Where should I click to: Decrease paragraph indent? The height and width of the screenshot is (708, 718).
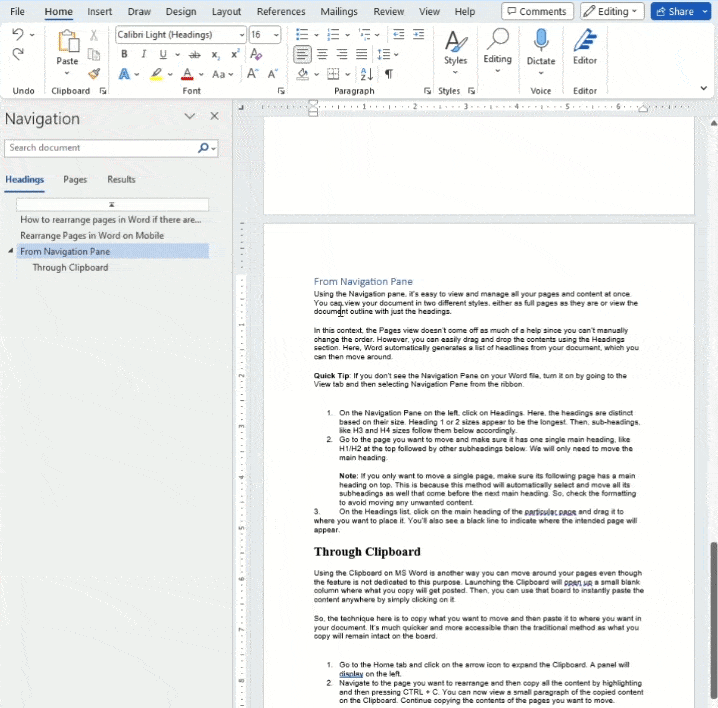[399, 34]
